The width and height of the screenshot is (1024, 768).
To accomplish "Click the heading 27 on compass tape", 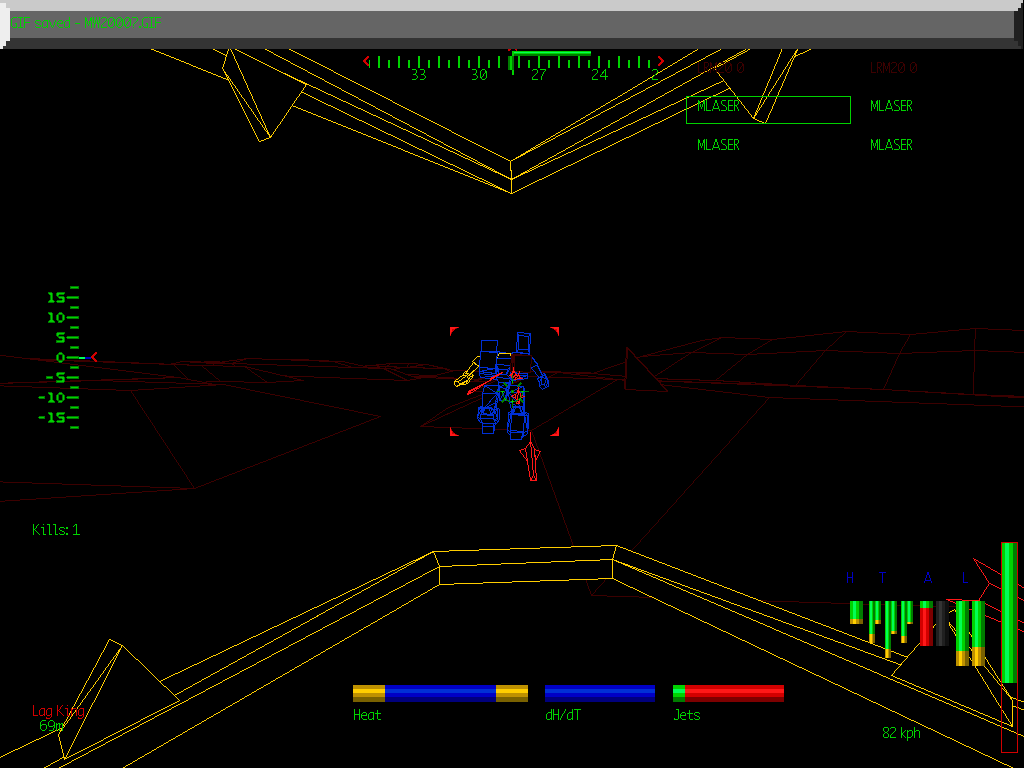I will (x=537, y=72).
